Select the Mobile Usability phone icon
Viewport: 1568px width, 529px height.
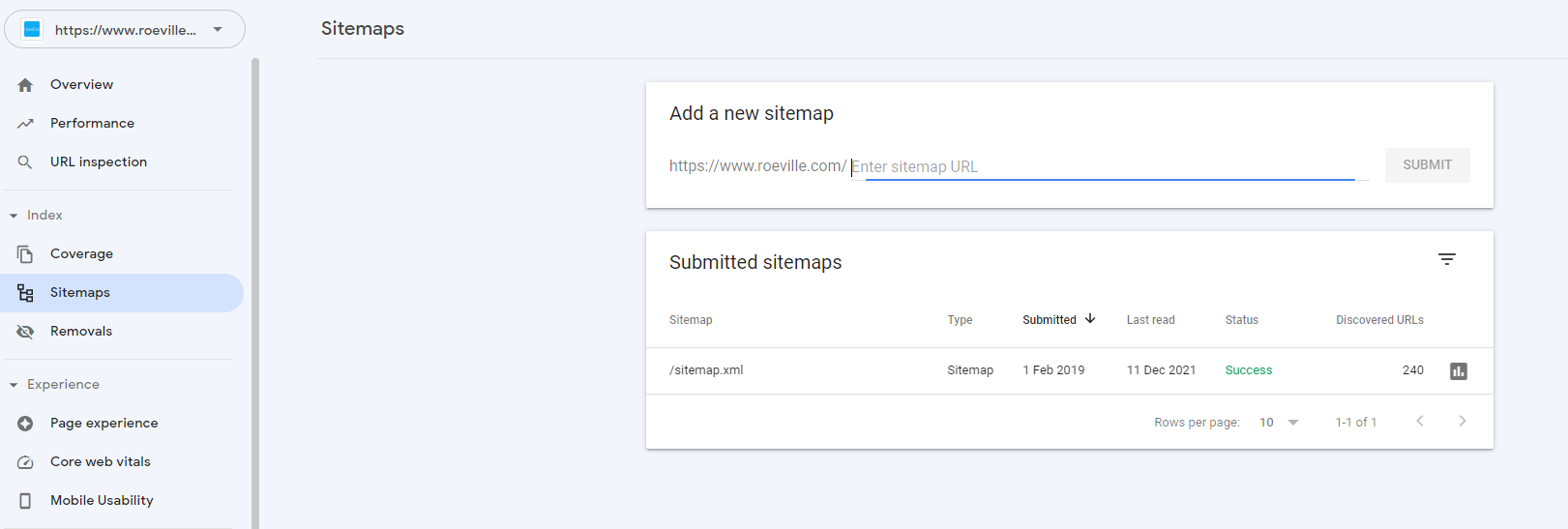tap(25, 501)
